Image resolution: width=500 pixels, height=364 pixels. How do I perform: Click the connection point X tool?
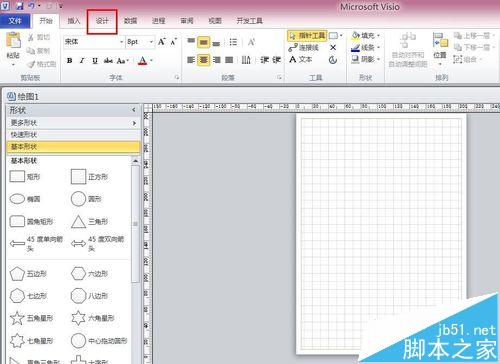tap(333, 48)
